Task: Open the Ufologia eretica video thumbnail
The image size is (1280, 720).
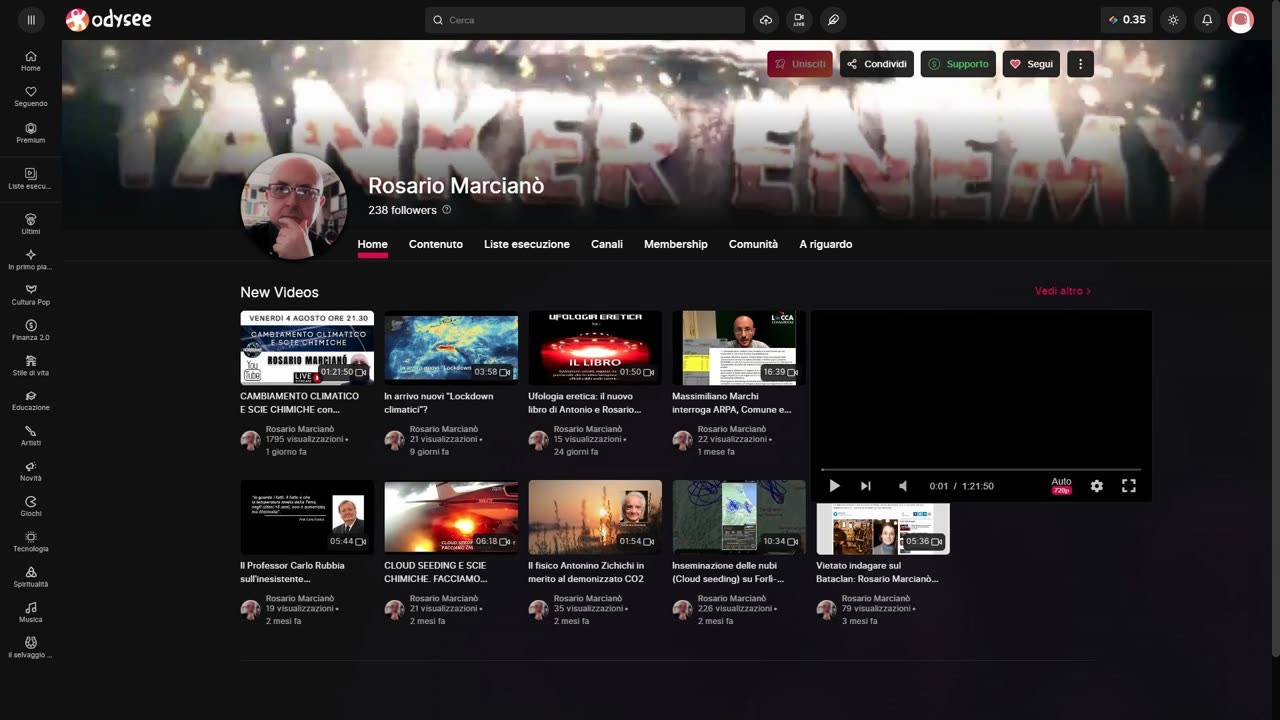Action: (595, 348)
